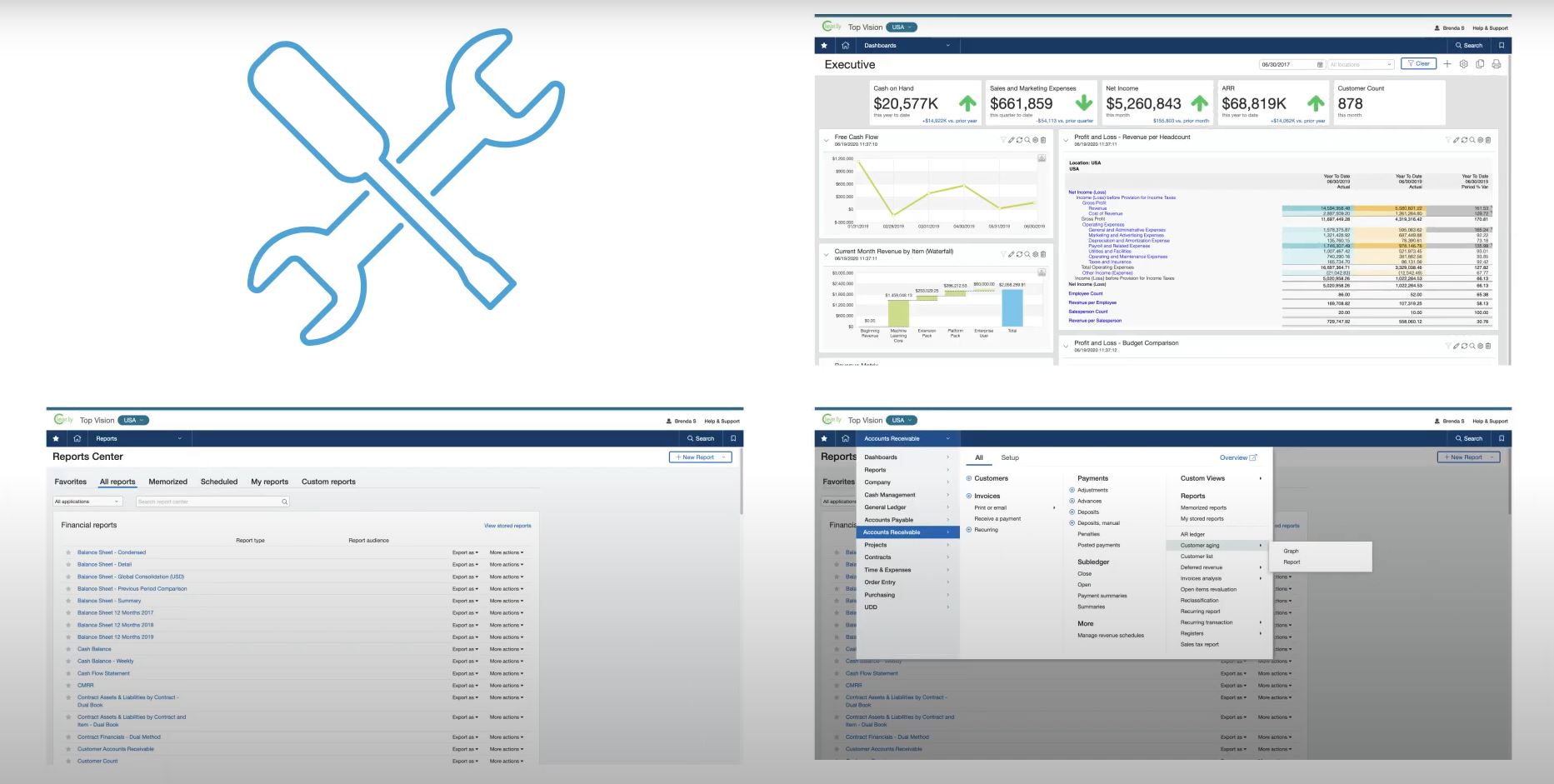The width and height of the screenshot is (1554, 784).
Task: Switch to the Scheduled tab in Reports Center
Action: point(219,482)
